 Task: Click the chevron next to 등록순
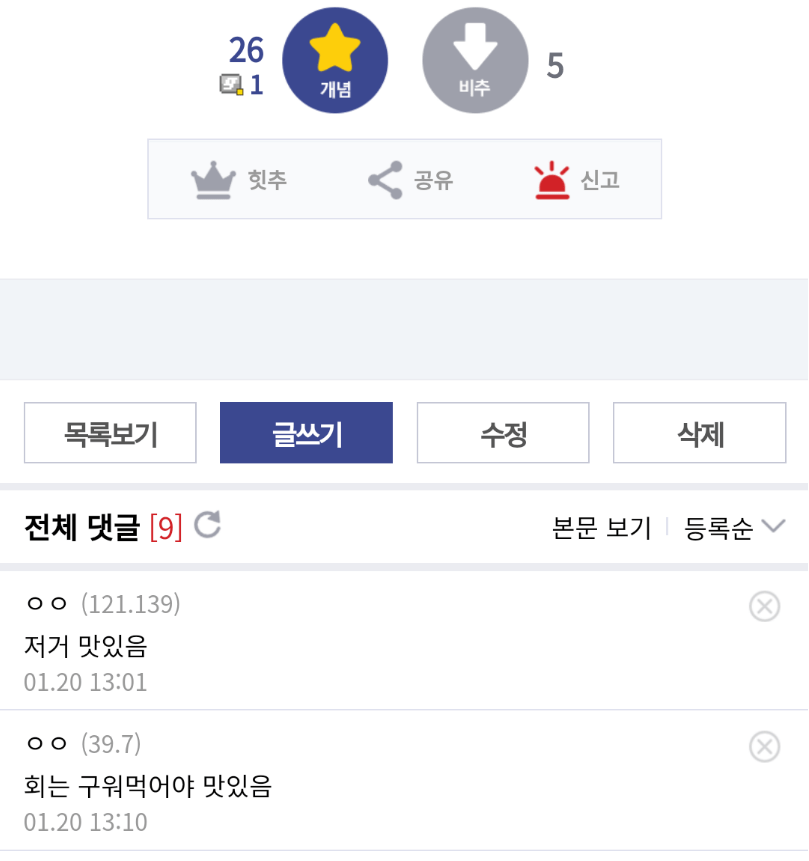click(x=774, y=526)
